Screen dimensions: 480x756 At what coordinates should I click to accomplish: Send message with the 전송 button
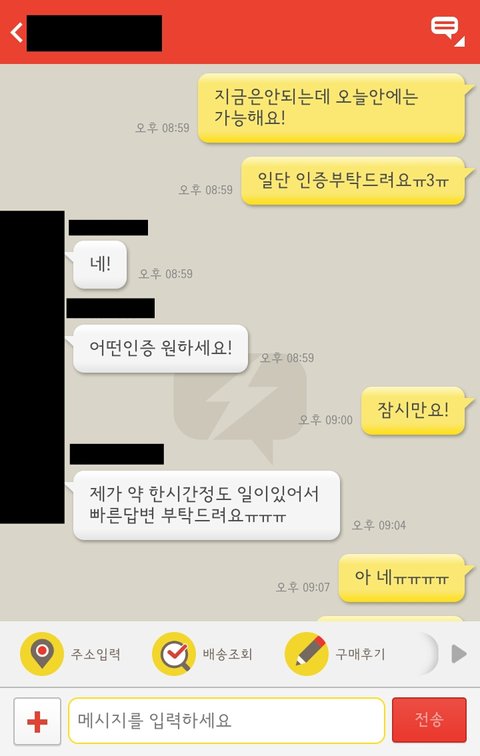[429, 720]
